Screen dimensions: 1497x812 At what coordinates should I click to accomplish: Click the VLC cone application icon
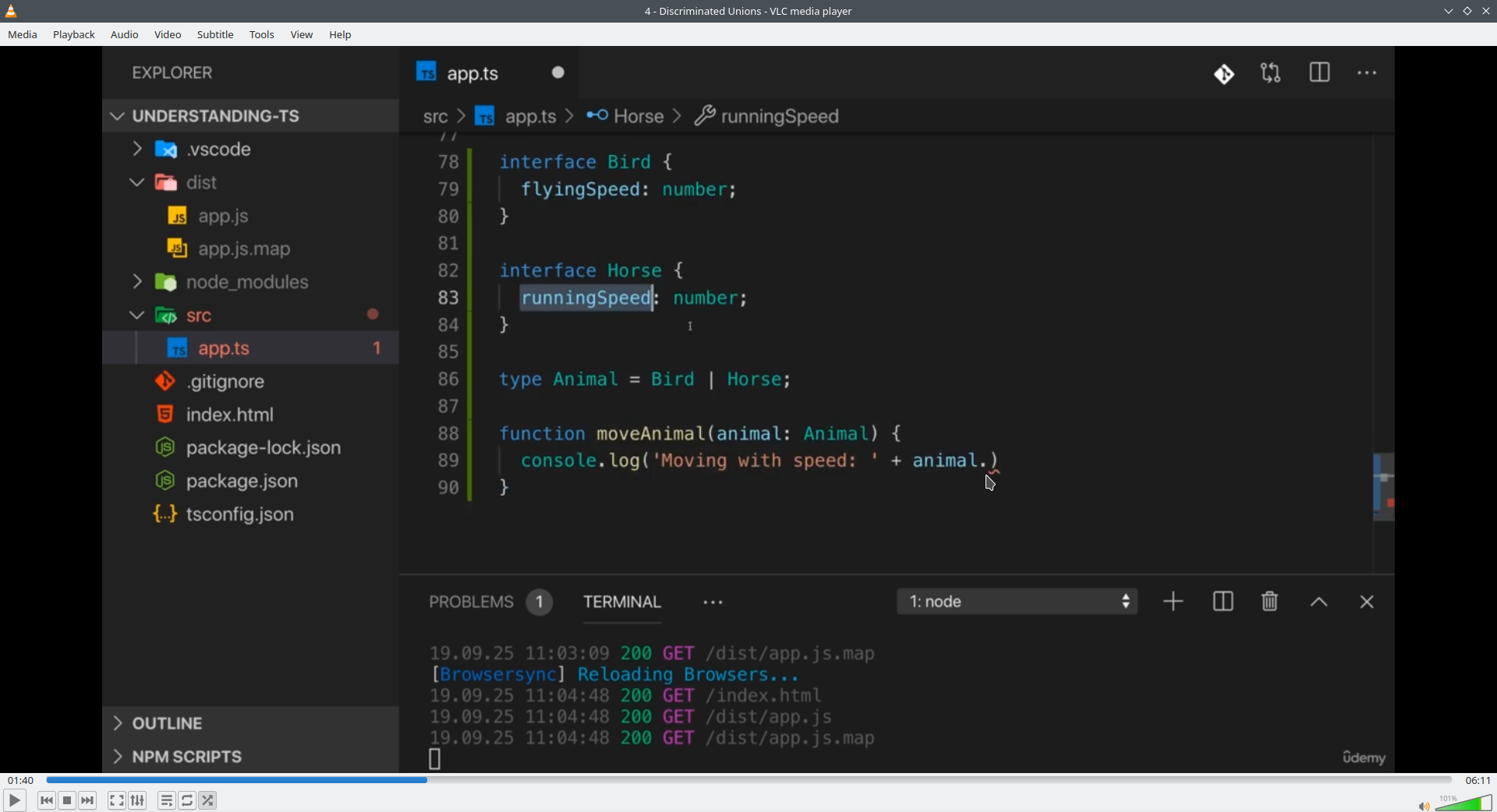(12, 11)
